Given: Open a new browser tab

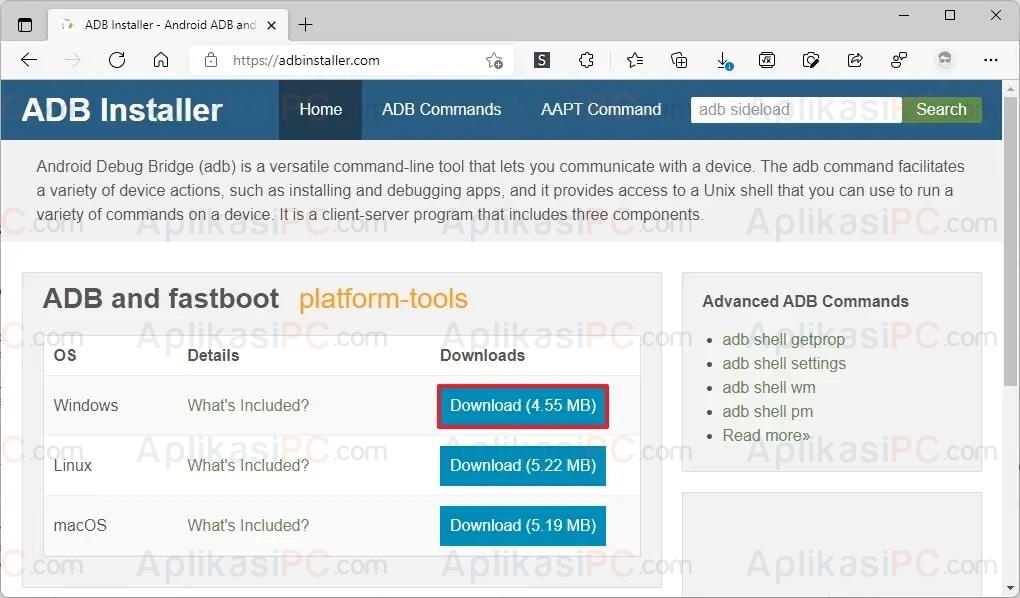Looking at the screenshot, I should [305, 25].
